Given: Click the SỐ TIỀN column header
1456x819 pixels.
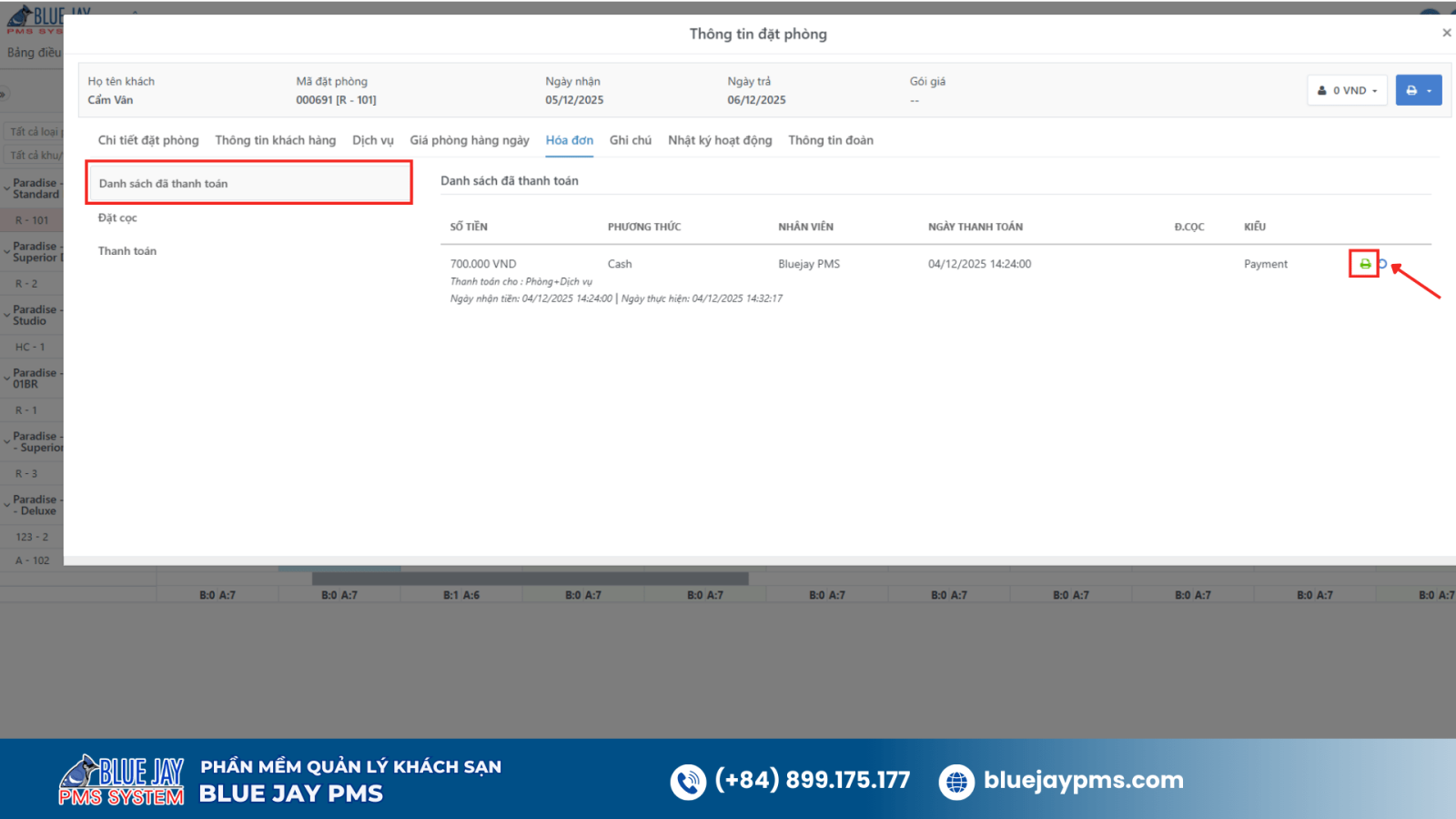Looking at the screenshot, I should click(x=469, y=227).
